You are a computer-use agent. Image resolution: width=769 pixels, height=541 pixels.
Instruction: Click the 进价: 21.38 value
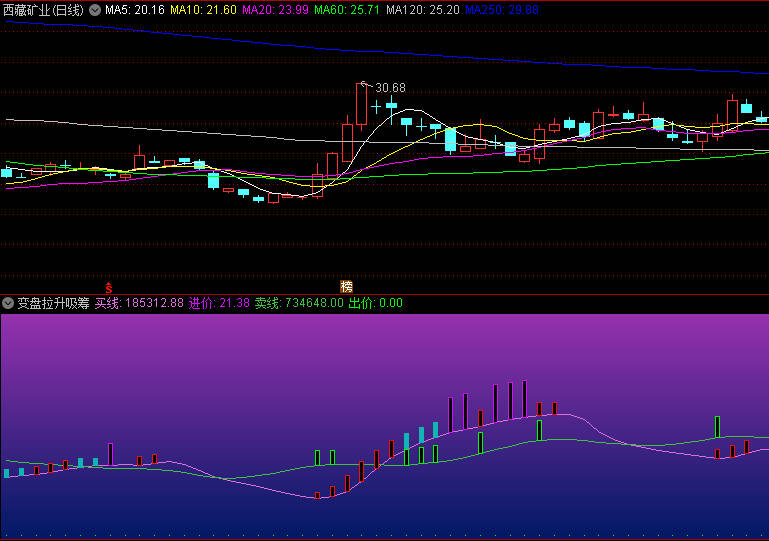219,303
